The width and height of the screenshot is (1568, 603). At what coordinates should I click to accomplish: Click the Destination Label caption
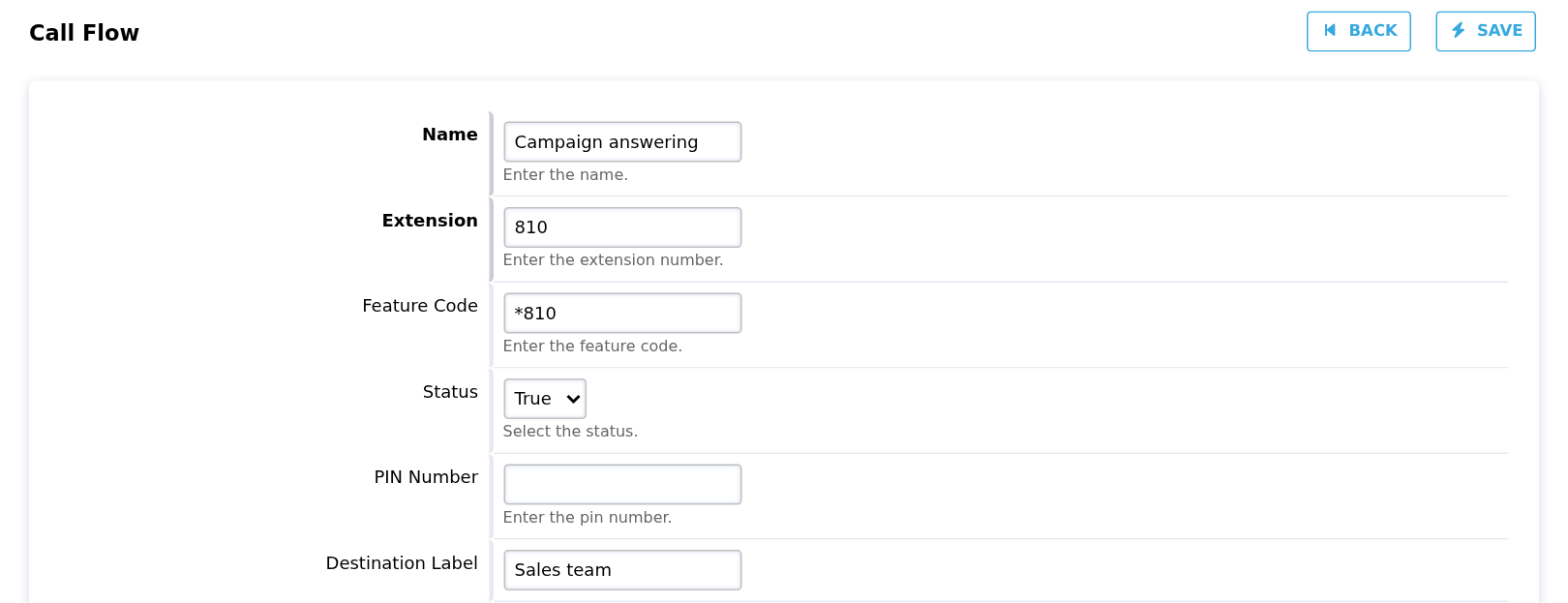pos(402,563)
